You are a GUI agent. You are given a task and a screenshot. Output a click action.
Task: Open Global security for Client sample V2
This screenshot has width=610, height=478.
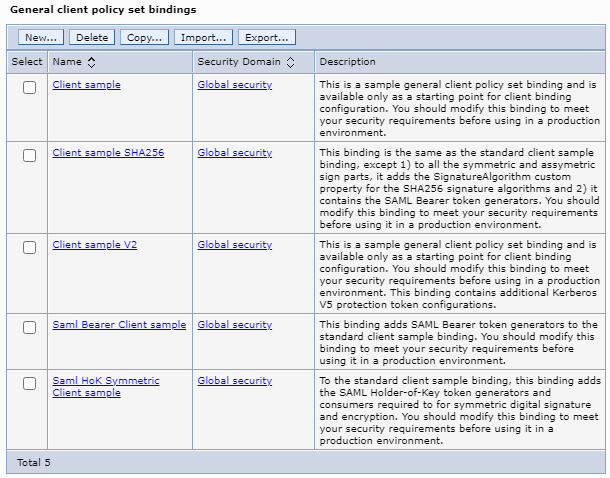click(x=235, y=245)
